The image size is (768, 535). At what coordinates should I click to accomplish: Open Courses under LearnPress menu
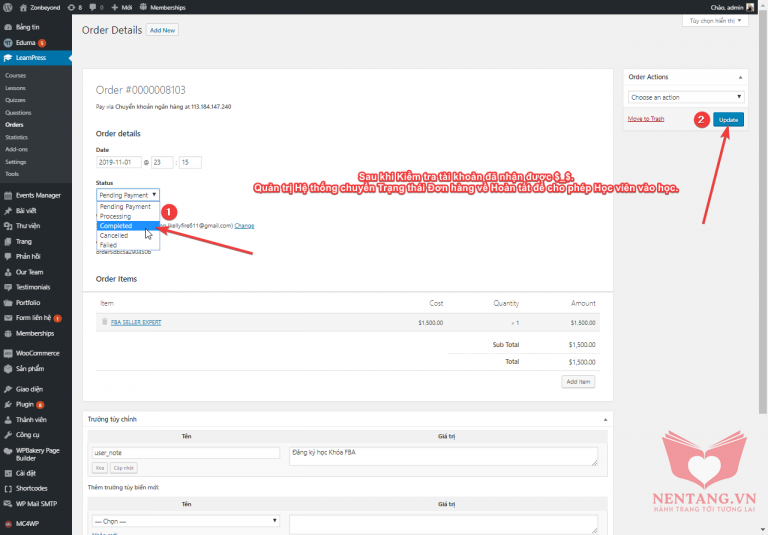15,75
